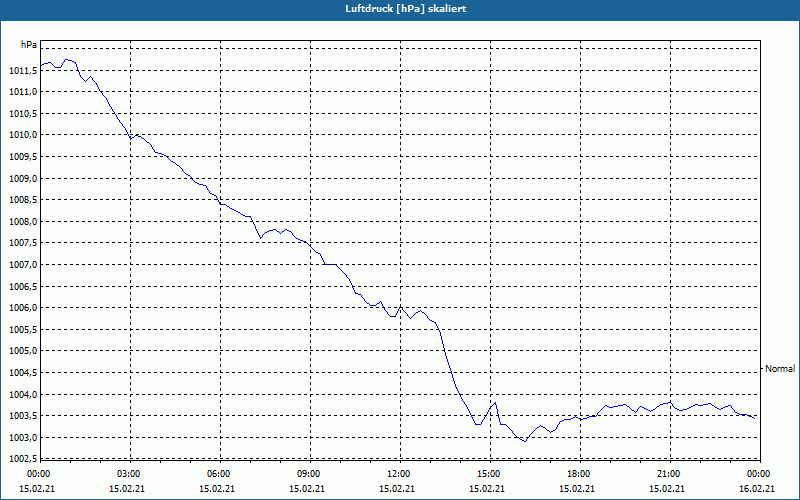Screen dimensions: 800x500
Task: Pick the 1008,0 pressure axis label
Action: click(23, 222)
